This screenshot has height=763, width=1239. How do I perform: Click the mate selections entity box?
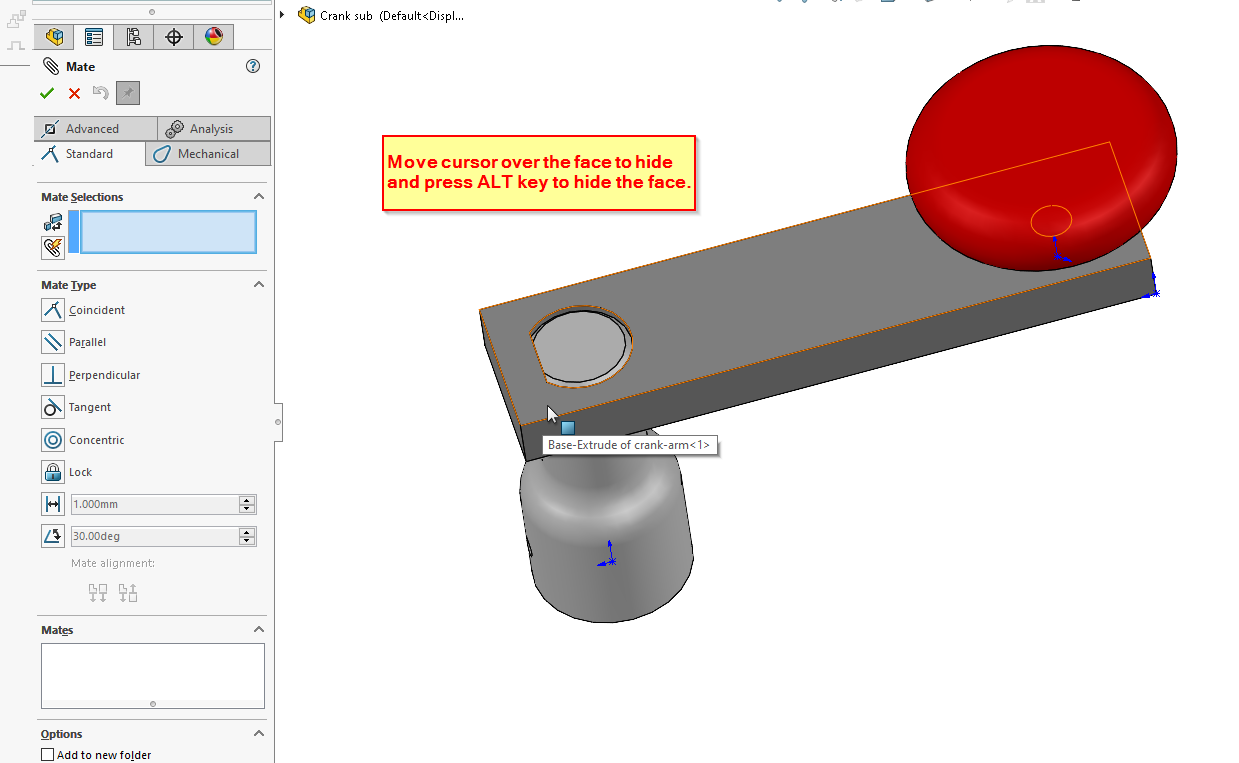pyautogui.click(x=168, y=232)
